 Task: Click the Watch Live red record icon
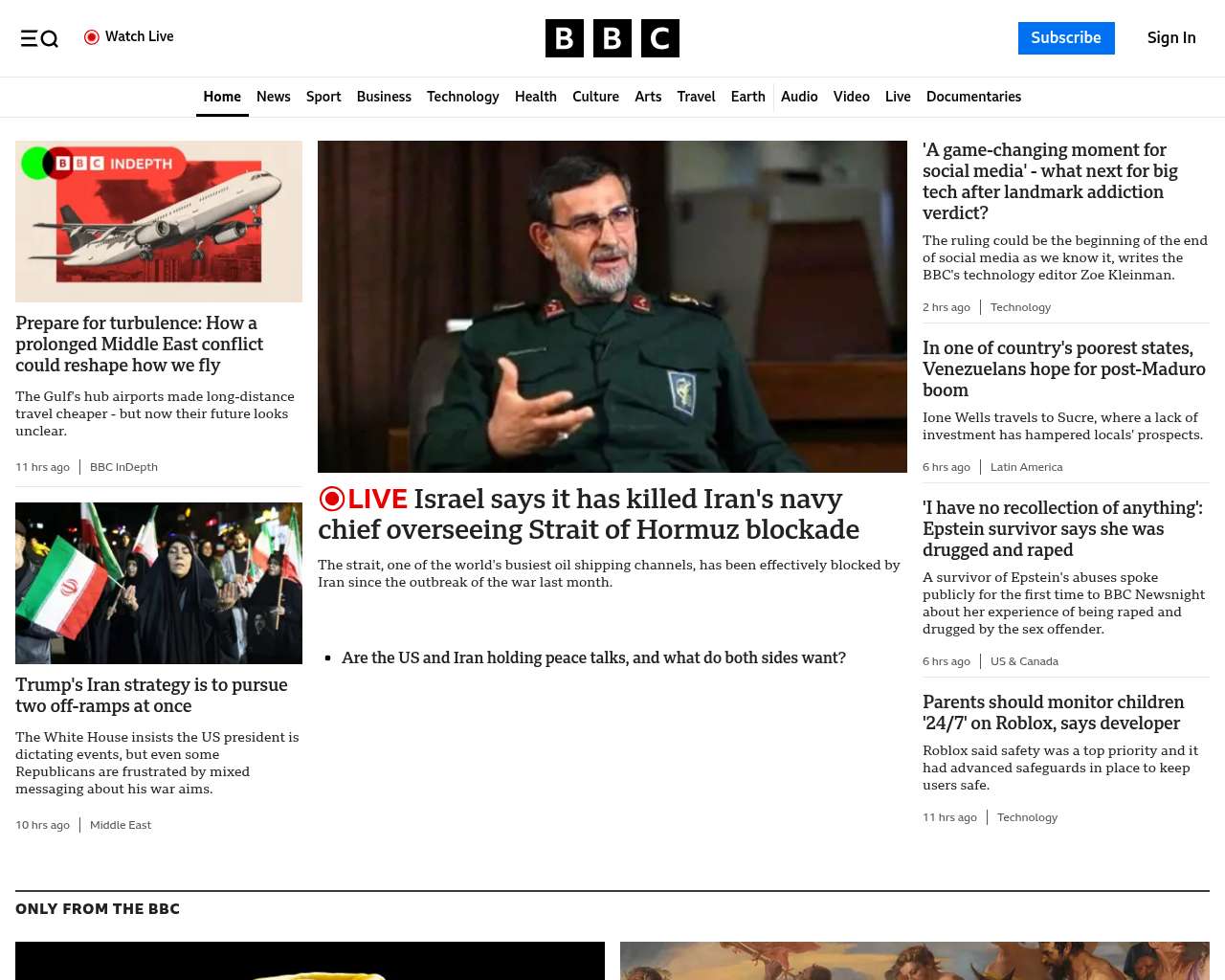tap(92, 37)
